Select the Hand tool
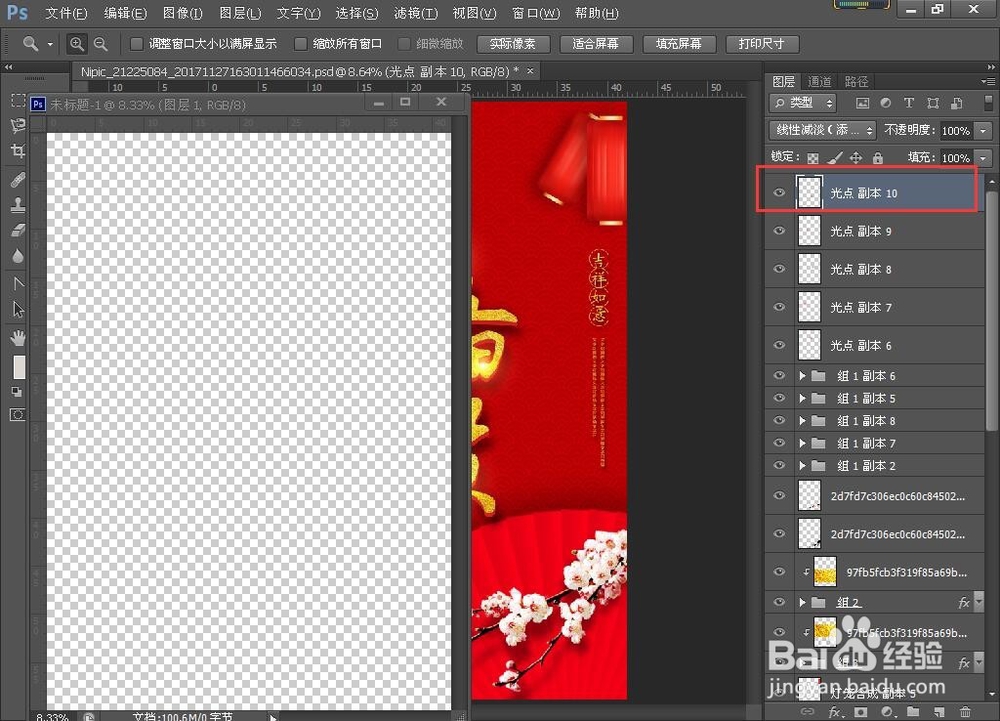The image size is (1000, 721). [x=18, y=337]
